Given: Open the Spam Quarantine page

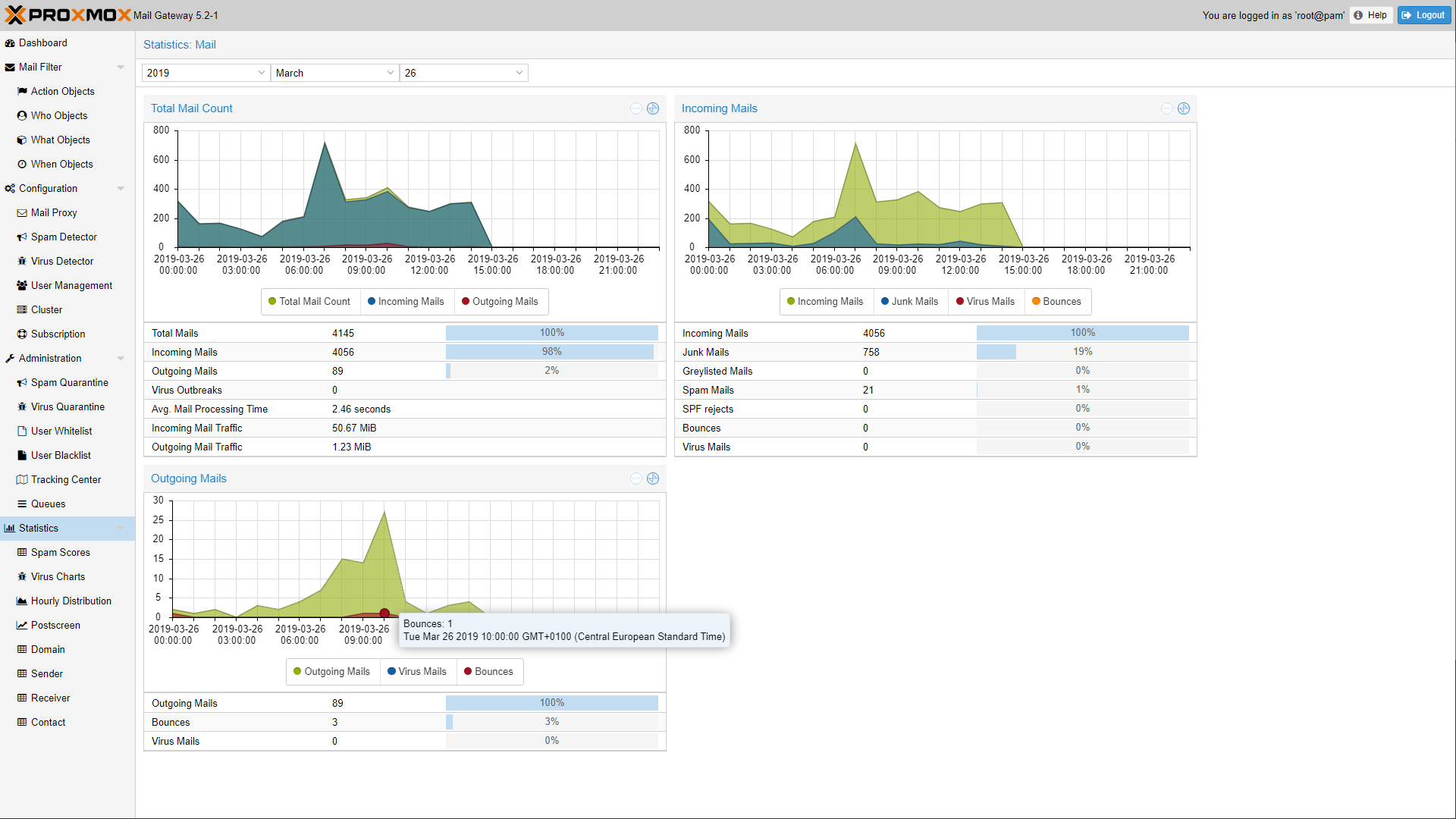Looking at the screenshot, I should click(69, 383).
